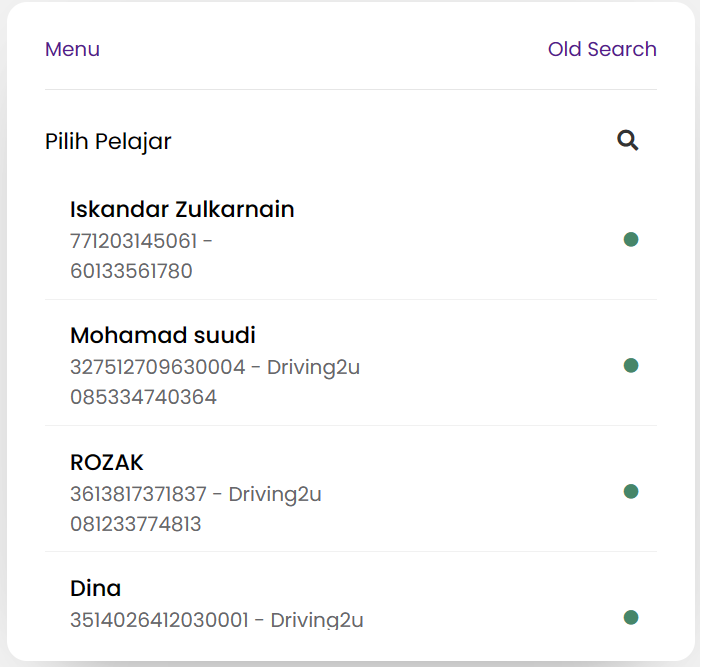
Task: Pick the Dina student entry
Action: pyautogui.click(x=95, y=588)
